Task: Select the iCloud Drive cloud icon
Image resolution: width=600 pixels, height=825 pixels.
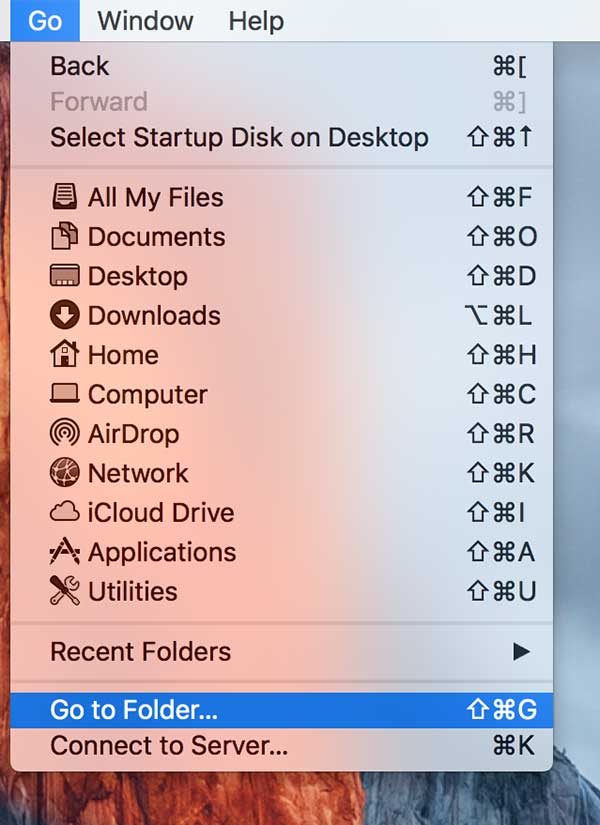Action: point(63,513)
